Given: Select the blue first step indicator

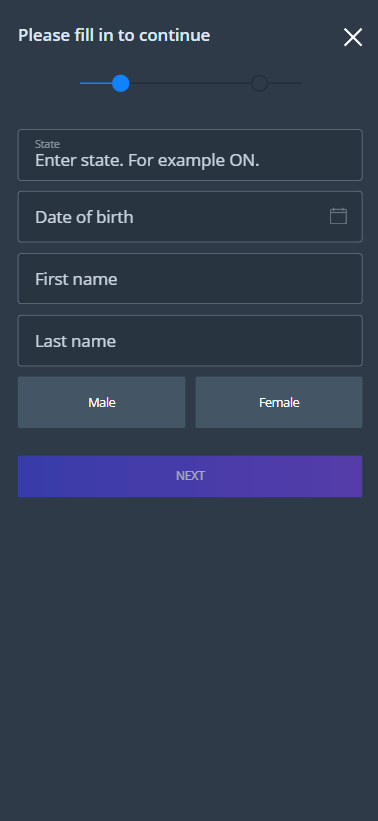Looking at the screenshot, I should click(121, 83).
